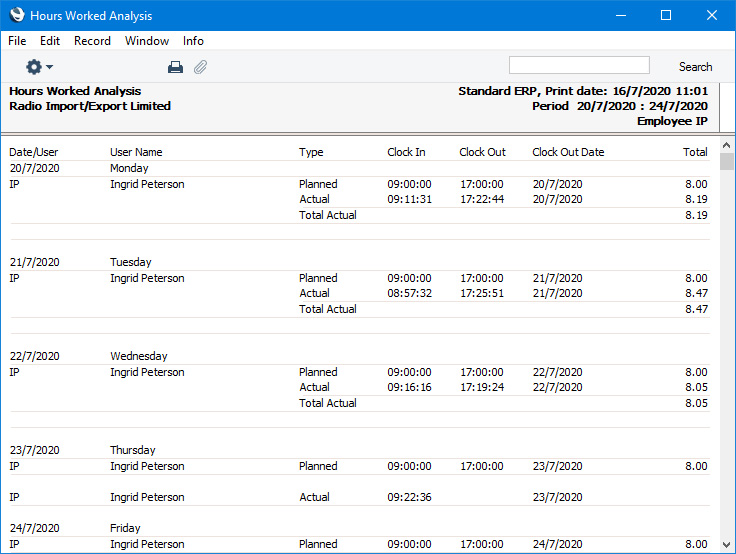The width and height of the screenshot is (736, 554).
Task: Click Monday's Total Actual label
Action: (x=328, y=215)
